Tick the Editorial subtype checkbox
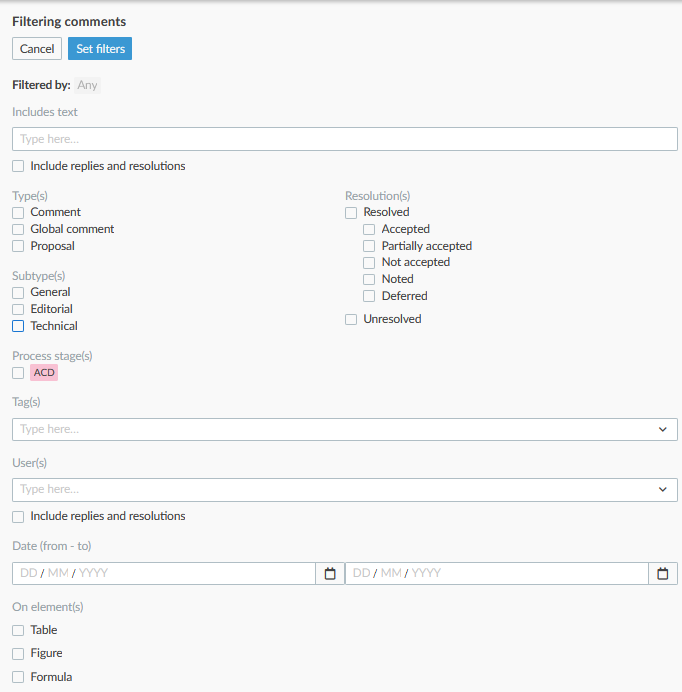The image size is (682, 692). [18, 309]
